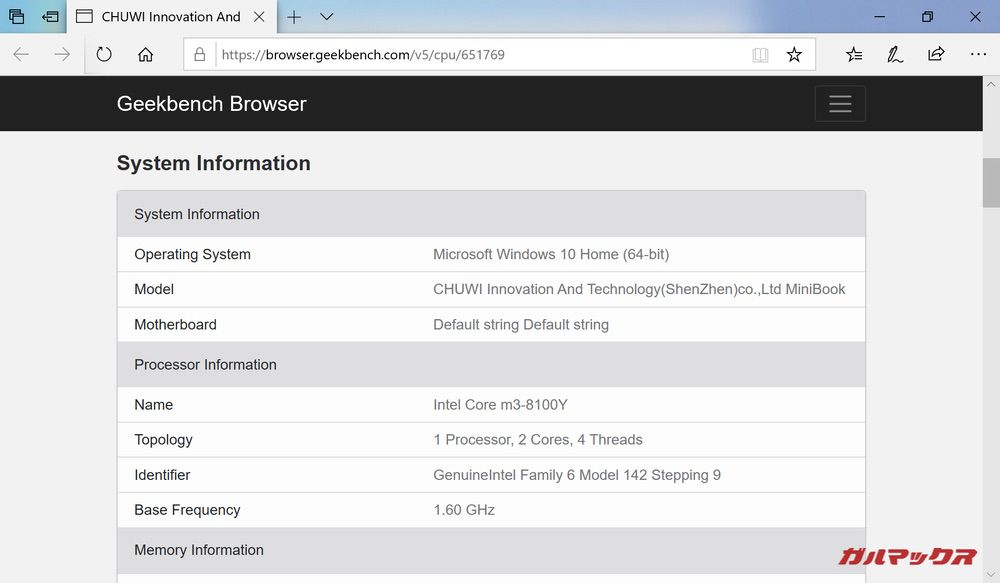Open Settings and more ellipsis menu

pyautogui.click(x=977, y=55)
